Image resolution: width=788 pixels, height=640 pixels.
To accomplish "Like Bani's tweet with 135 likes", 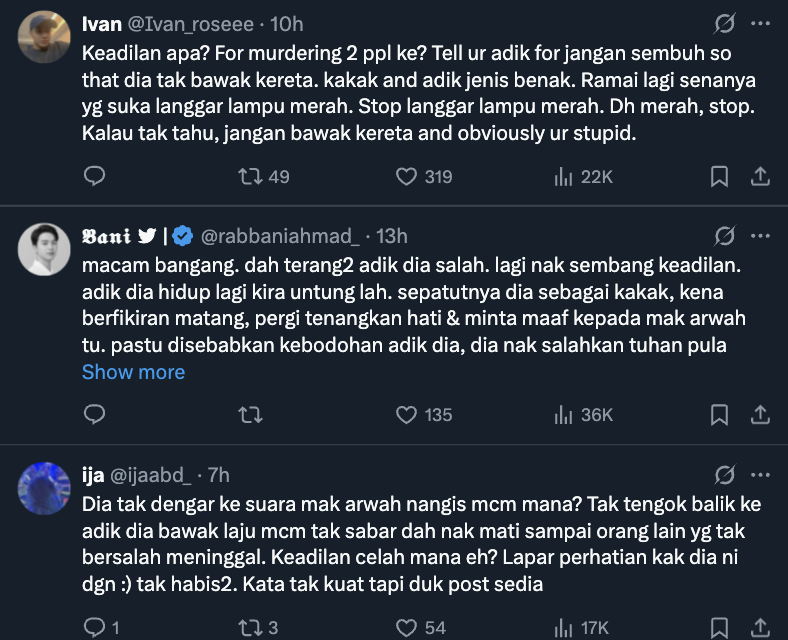I will [424, 415].
